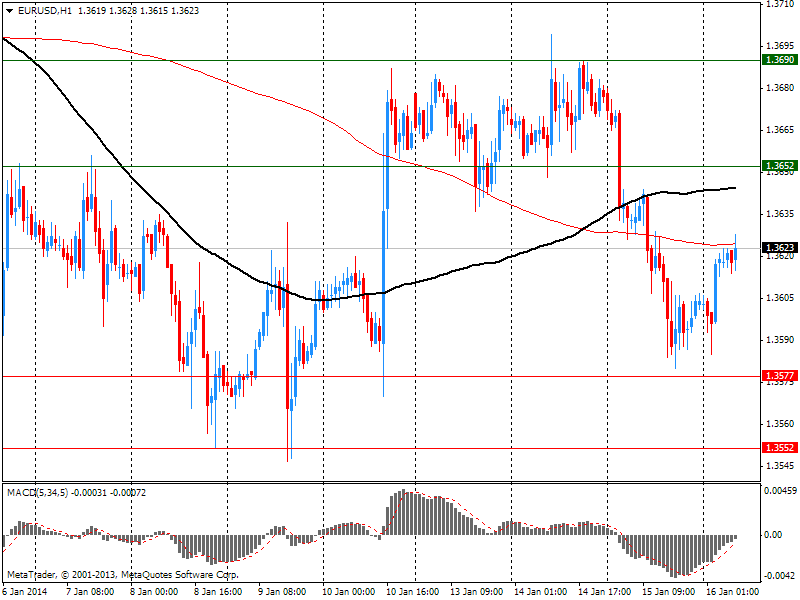Click the 1.3710 price scale value
The height and width of the screenshot is (600, 800).
(x=781, y=4)
